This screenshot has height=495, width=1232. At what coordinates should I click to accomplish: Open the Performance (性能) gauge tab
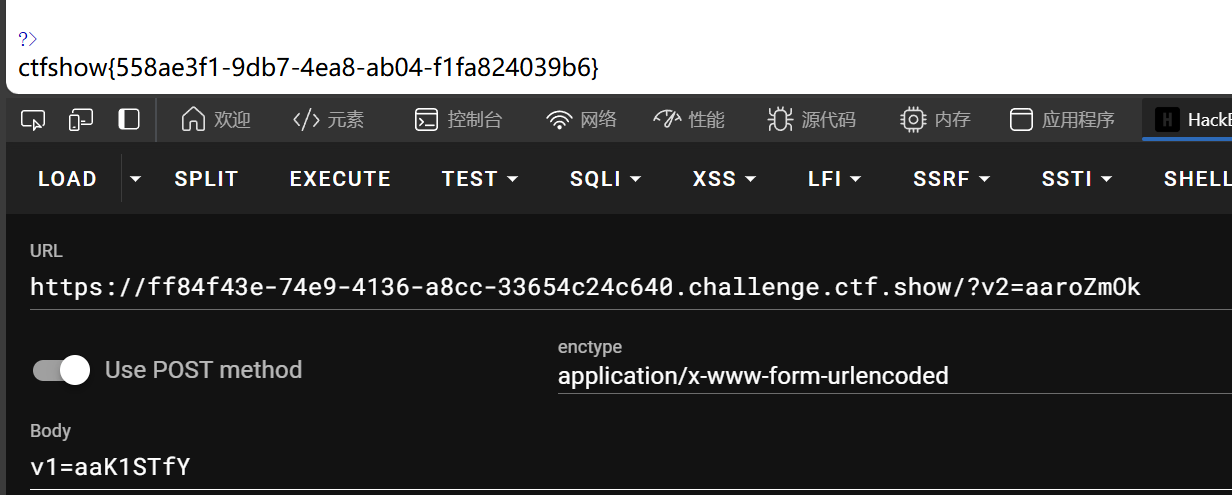click(689, 120)
